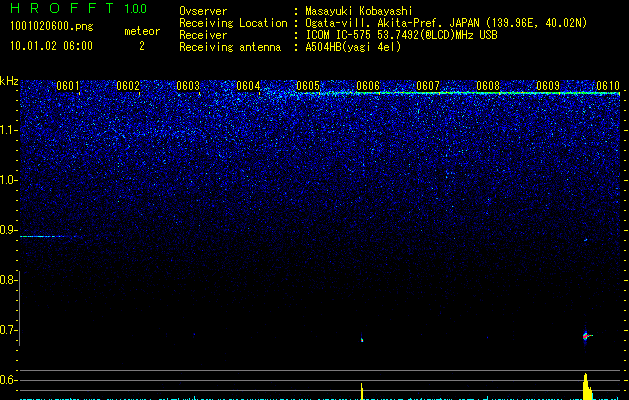The image size is (629, 400).
Task: Click the 1.1 kHz axis label
Action: [x=8, y=130]
